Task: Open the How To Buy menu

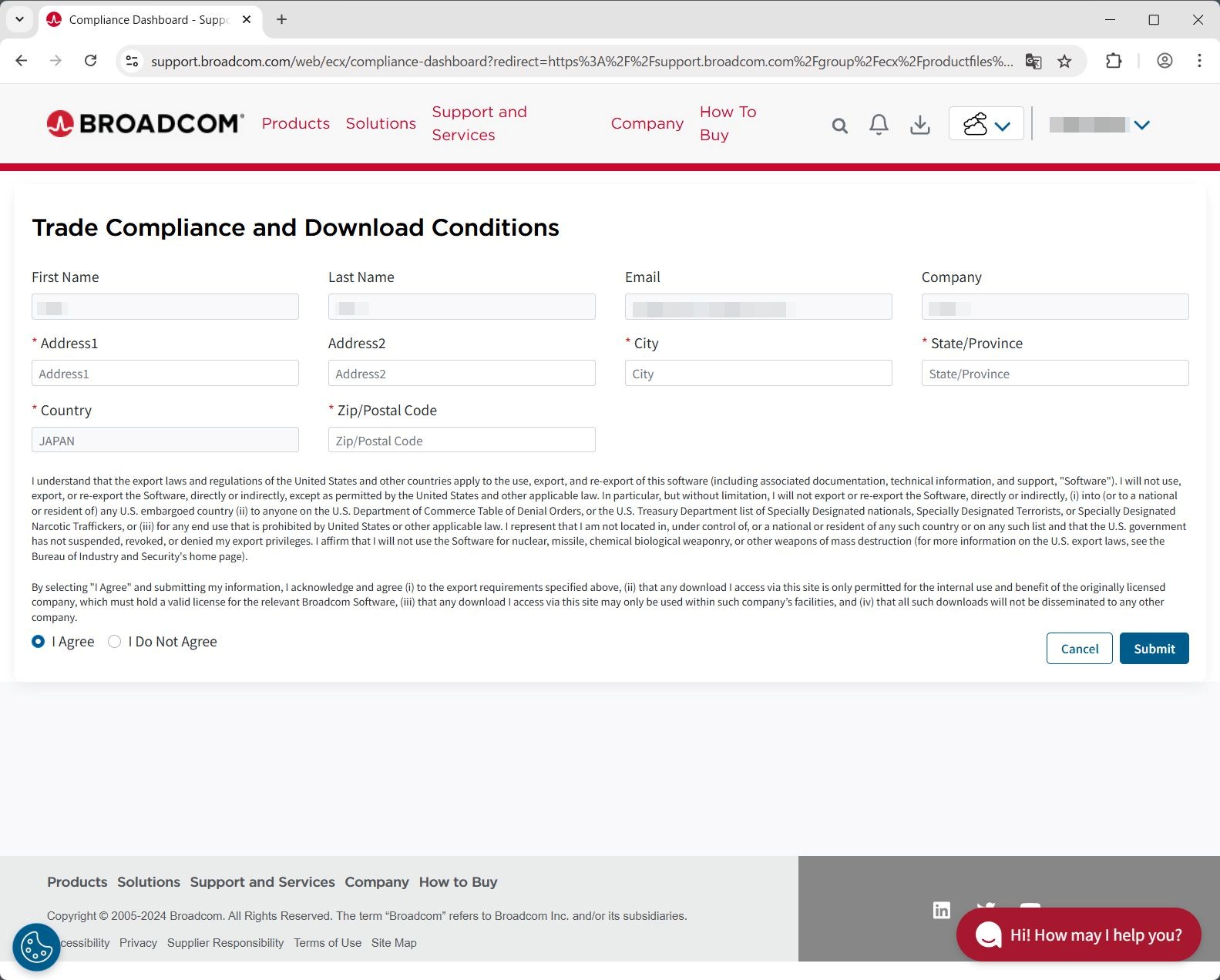Action: point(728,123)
